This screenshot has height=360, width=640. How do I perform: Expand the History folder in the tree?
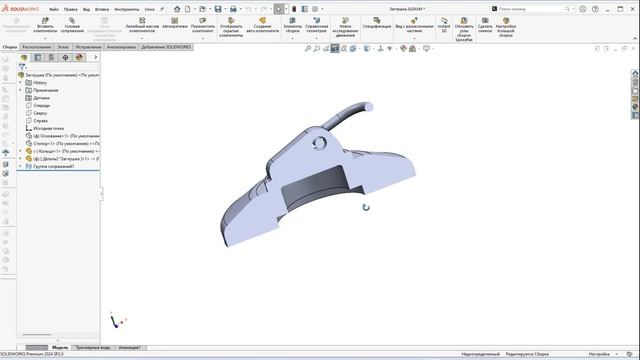click(x=20, y=83)
